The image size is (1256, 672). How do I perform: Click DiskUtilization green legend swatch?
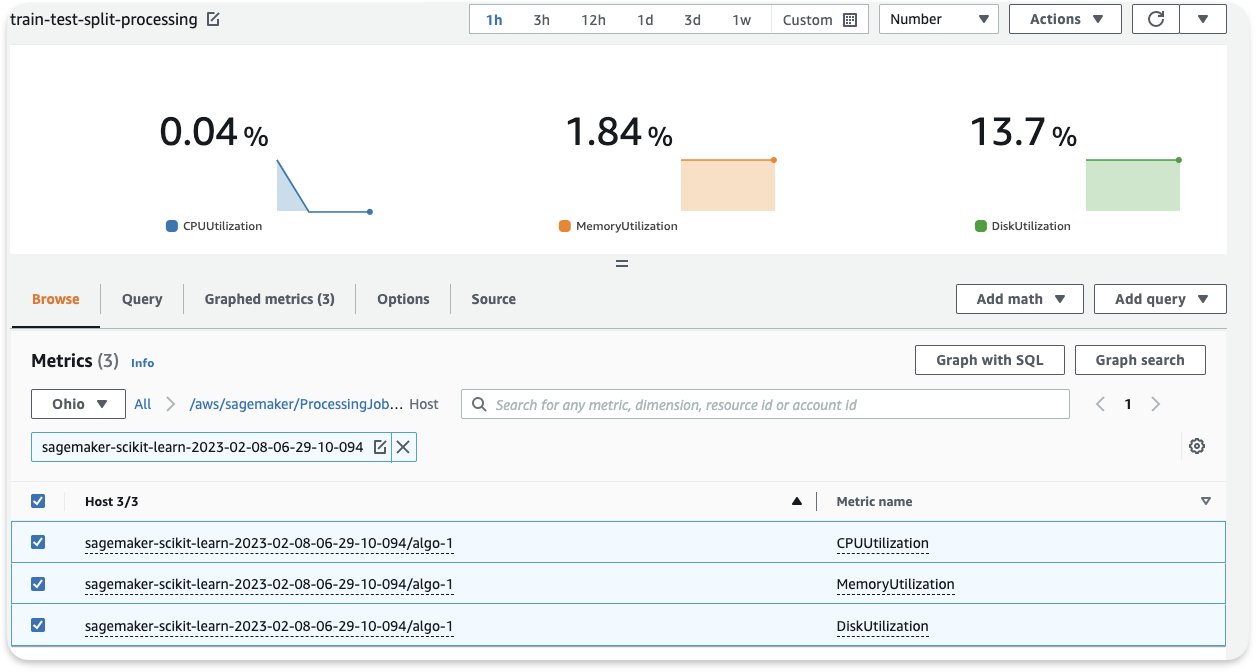(981, 226)
